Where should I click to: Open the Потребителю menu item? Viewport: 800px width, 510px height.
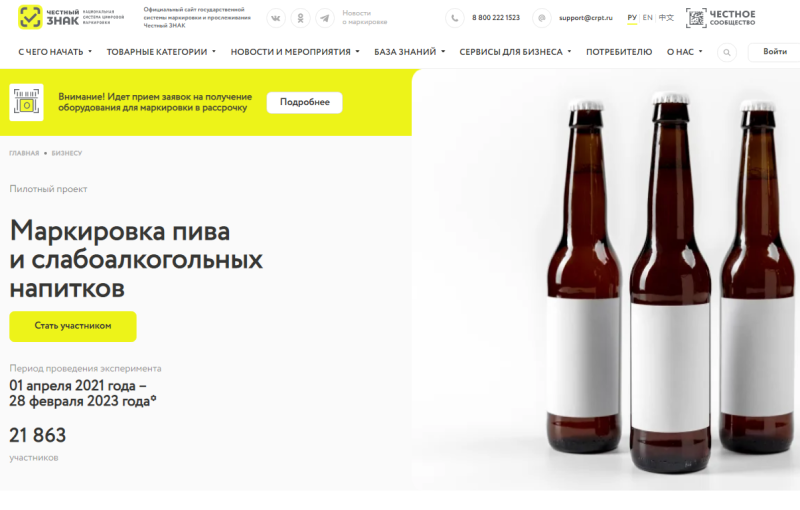click(619, 52)
